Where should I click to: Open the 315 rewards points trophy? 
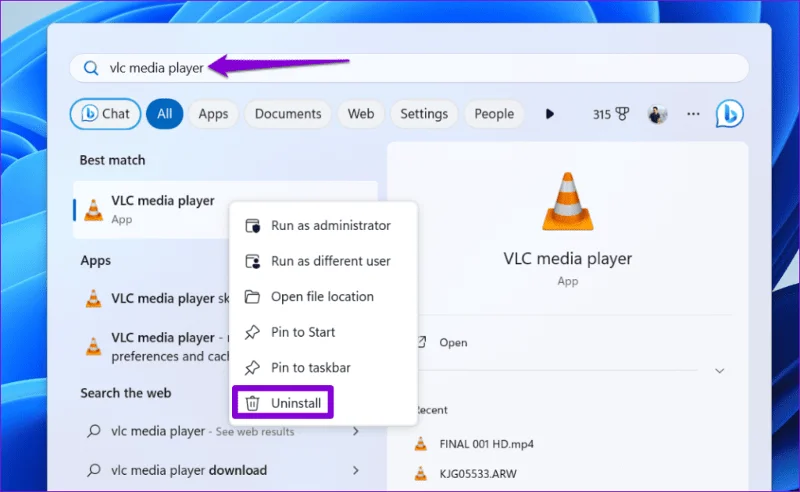tap(611, 114)
